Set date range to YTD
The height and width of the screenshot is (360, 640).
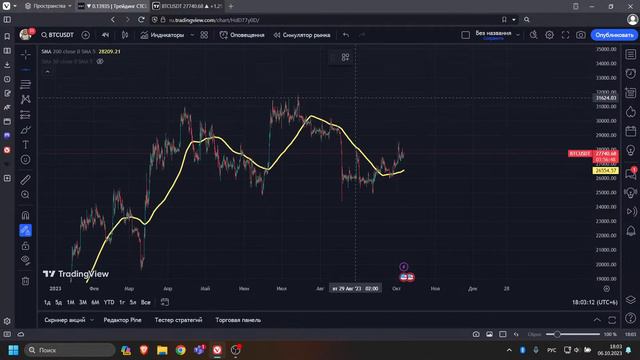(109, 302)
